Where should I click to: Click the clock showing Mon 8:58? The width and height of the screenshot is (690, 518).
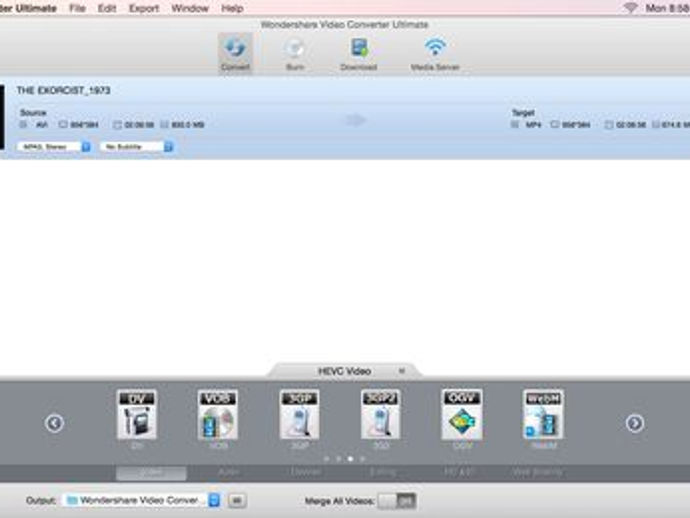668,8
